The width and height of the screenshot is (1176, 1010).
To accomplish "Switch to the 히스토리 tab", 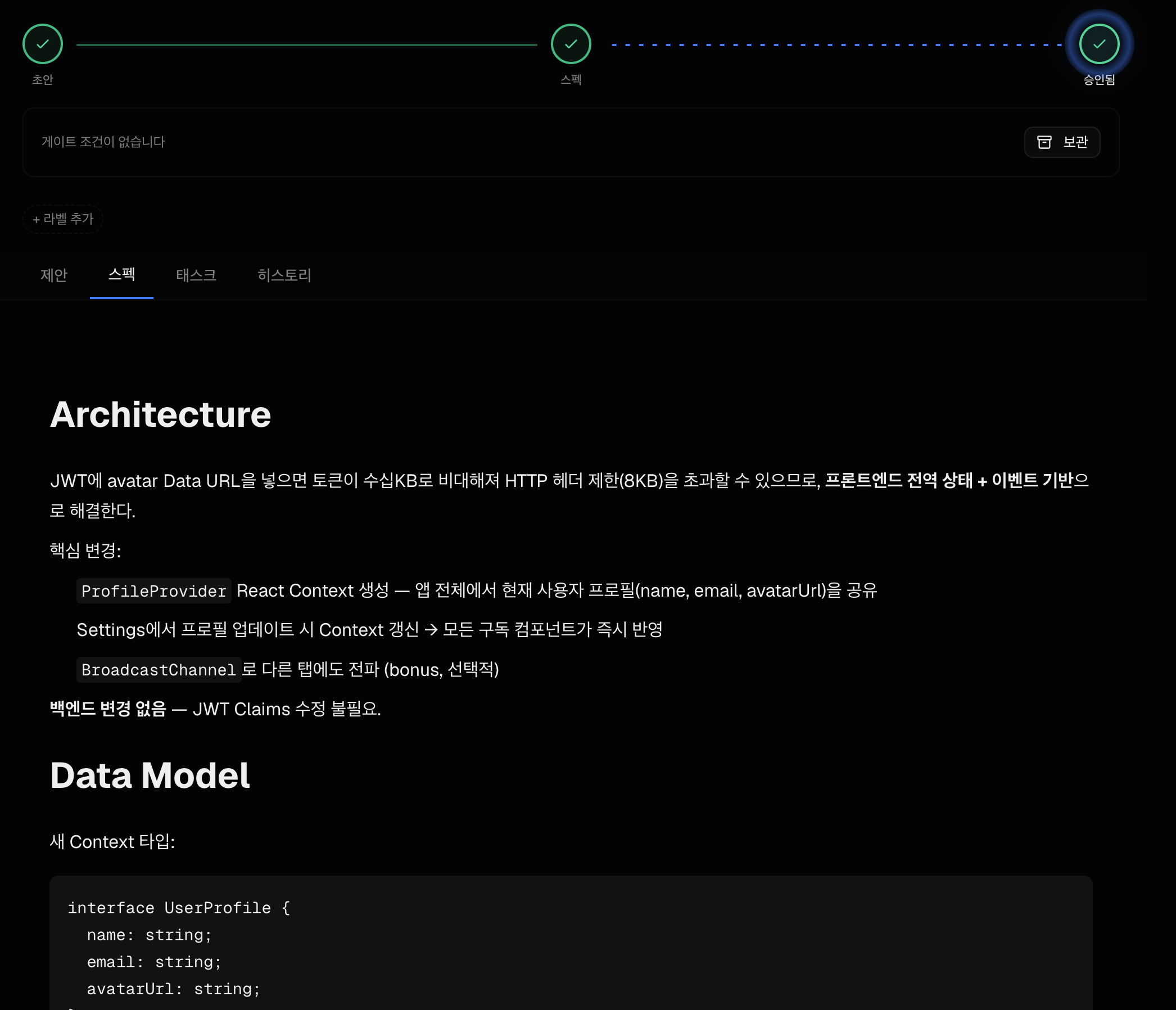I will coord(284,276).
